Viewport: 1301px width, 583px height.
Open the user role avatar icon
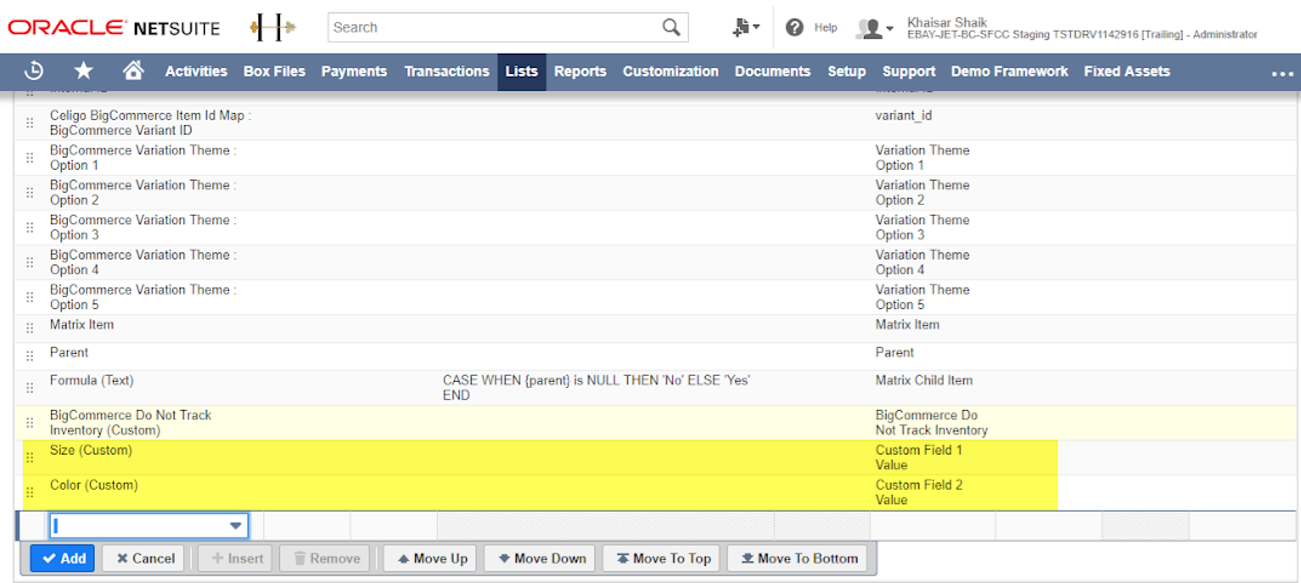[869, 28]
